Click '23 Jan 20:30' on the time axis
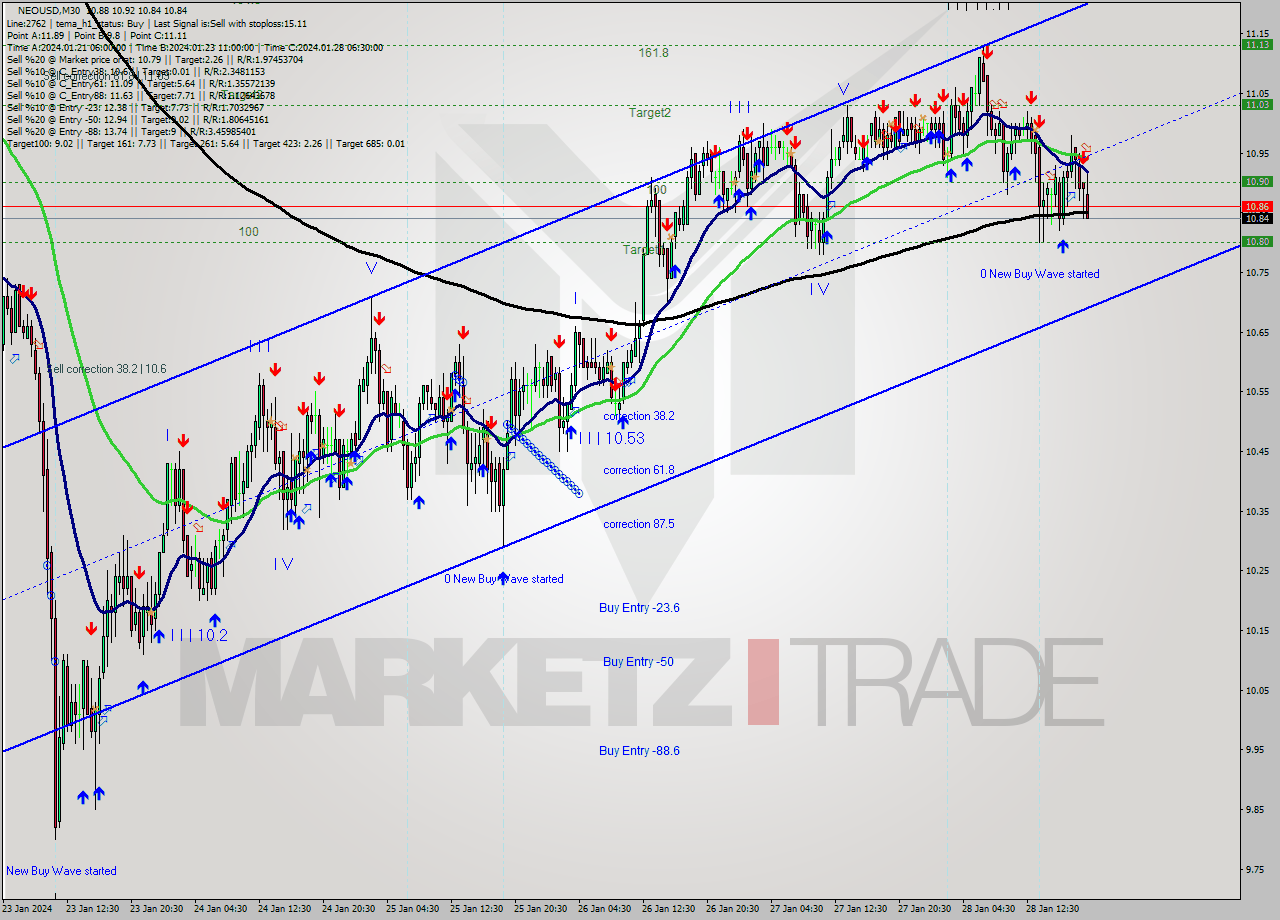 pyautogui.click(x=156, y=909)
